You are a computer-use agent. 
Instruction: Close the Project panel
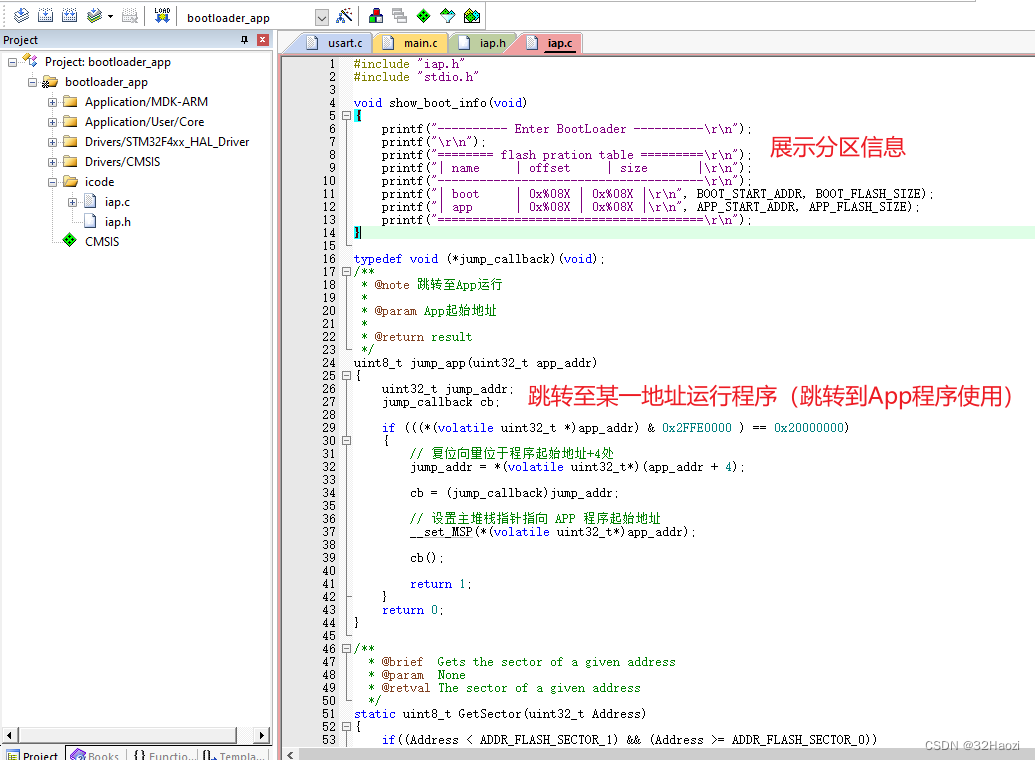pos(263,40)
